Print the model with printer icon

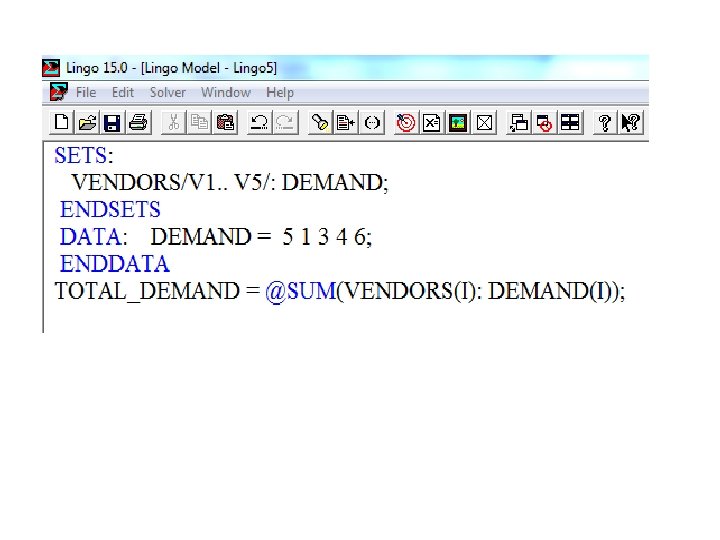[138, 123]
